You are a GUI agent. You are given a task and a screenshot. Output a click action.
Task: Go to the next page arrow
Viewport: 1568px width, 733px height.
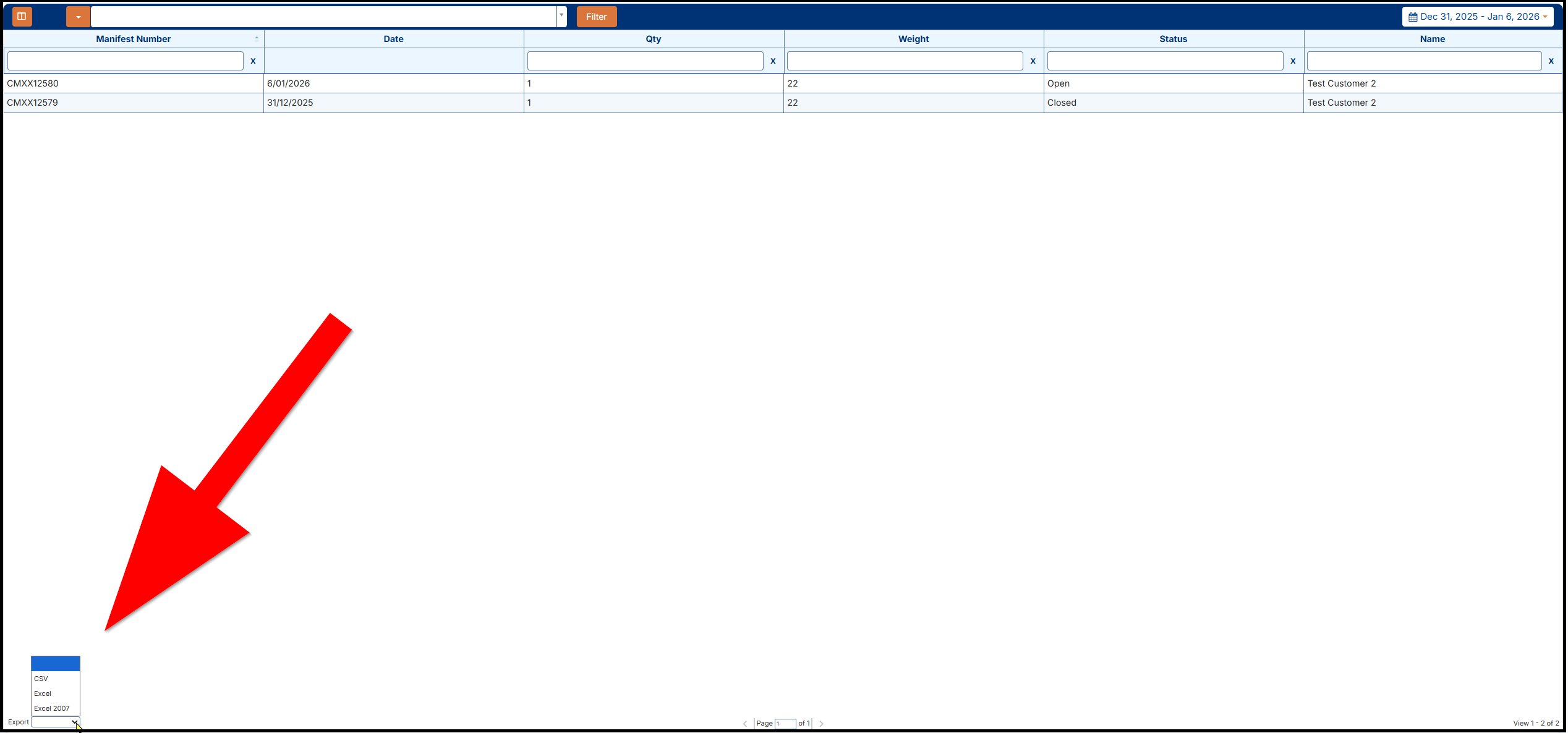[x=821, y=724]
